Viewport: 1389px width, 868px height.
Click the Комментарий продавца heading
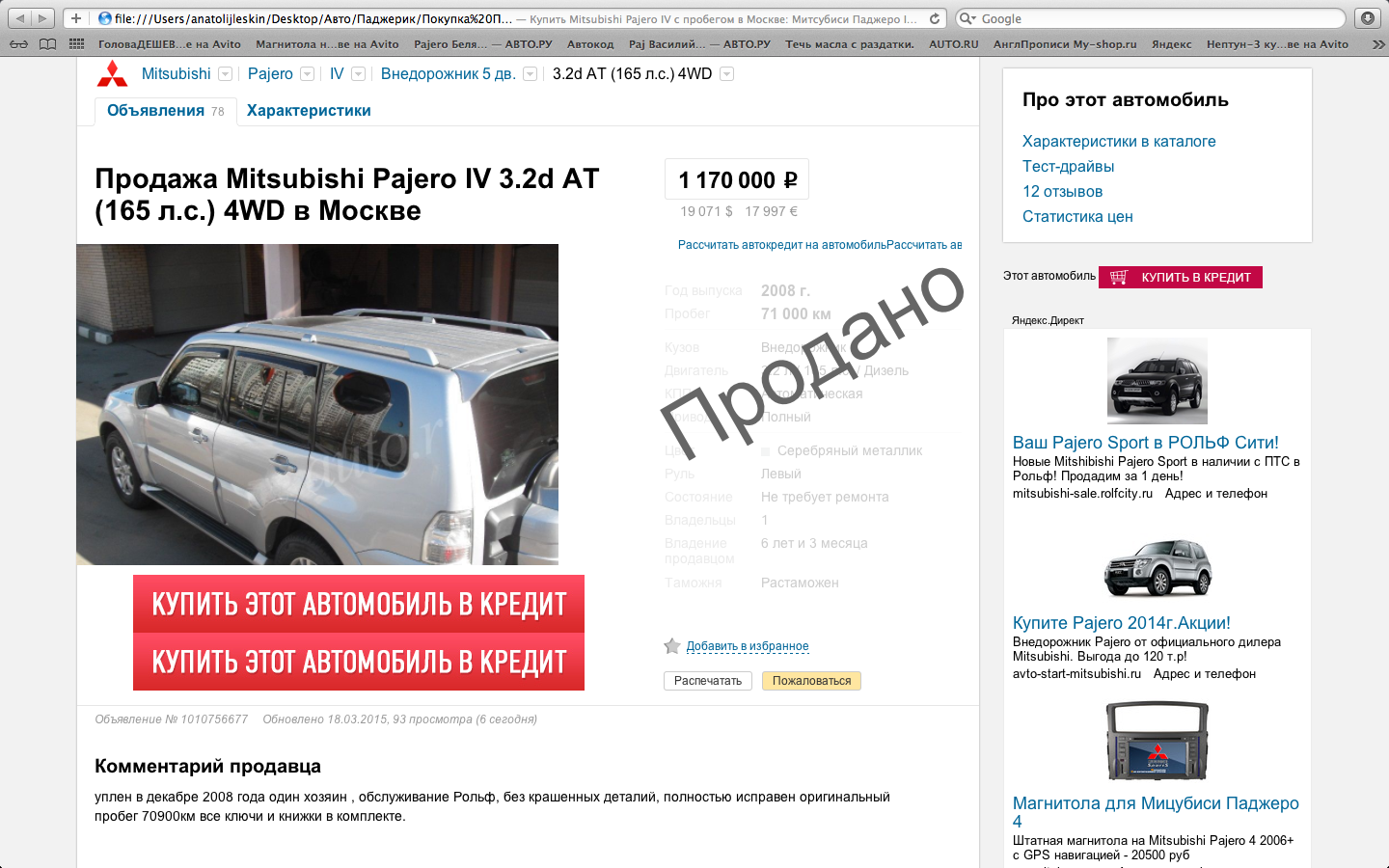click(208, 767)
